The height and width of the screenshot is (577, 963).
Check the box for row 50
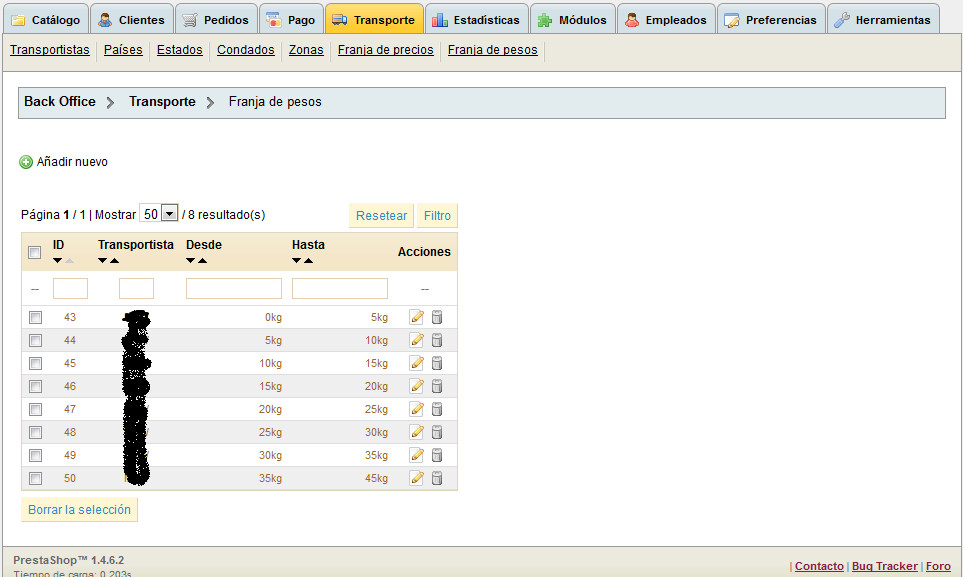(36, 479)
